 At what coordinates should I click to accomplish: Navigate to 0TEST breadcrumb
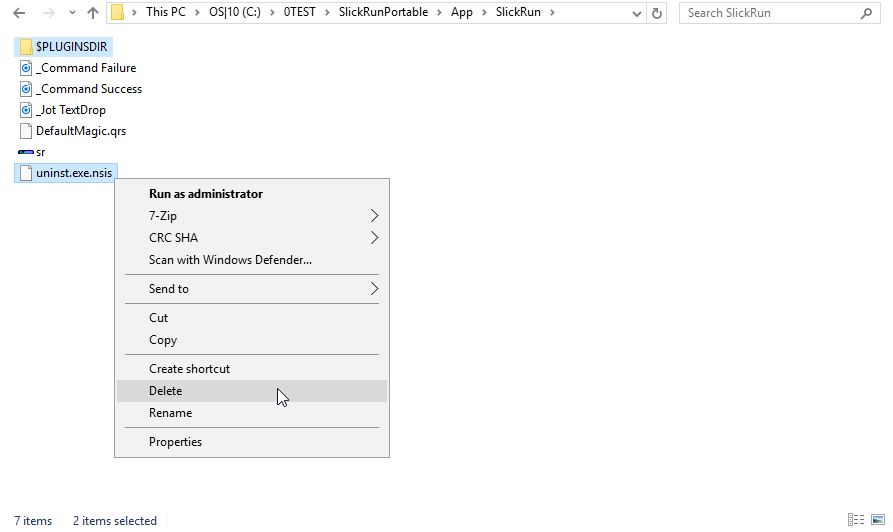tap(300, 12)
